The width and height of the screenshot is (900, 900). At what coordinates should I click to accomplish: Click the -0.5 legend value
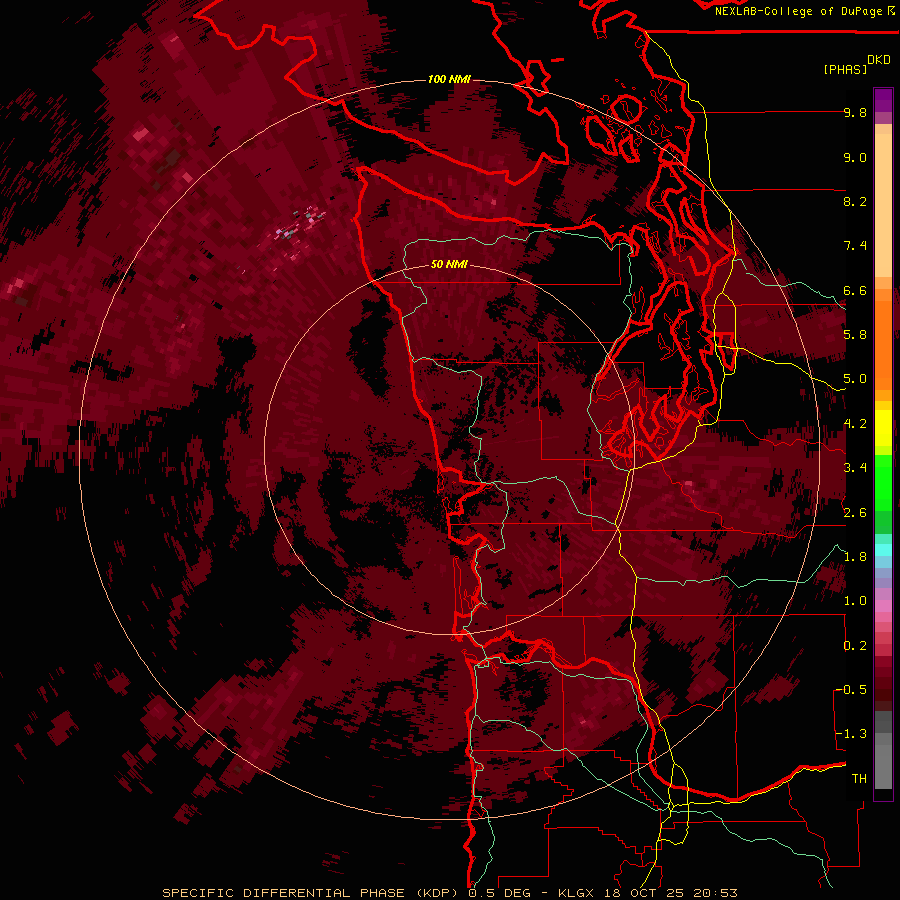[x=852, y=690]
